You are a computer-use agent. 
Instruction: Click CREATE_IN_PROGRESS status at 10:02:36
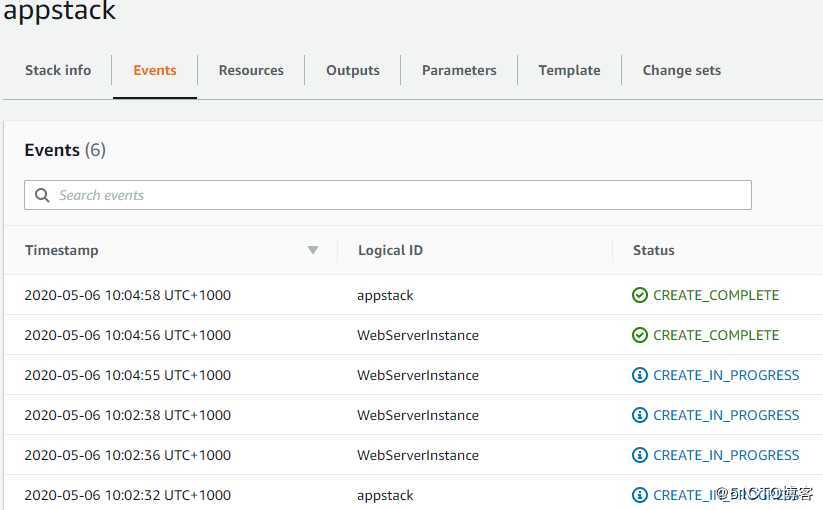726,455
